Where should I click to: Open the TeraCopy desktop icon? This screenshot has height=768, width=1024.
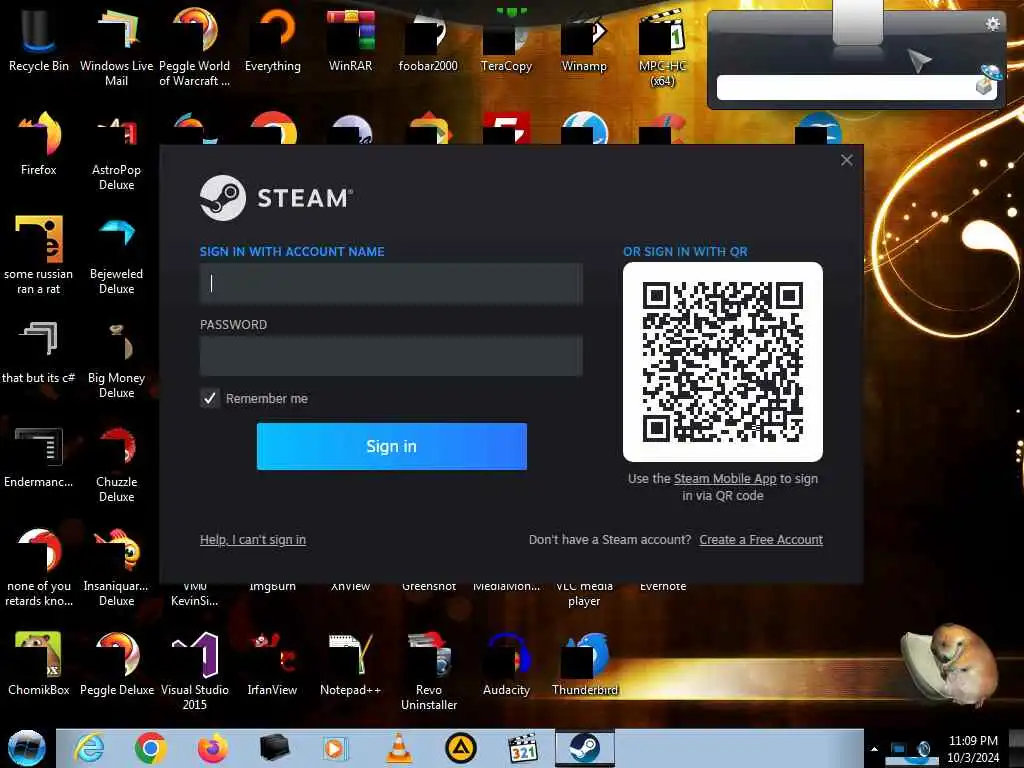[x=506, y=39]
